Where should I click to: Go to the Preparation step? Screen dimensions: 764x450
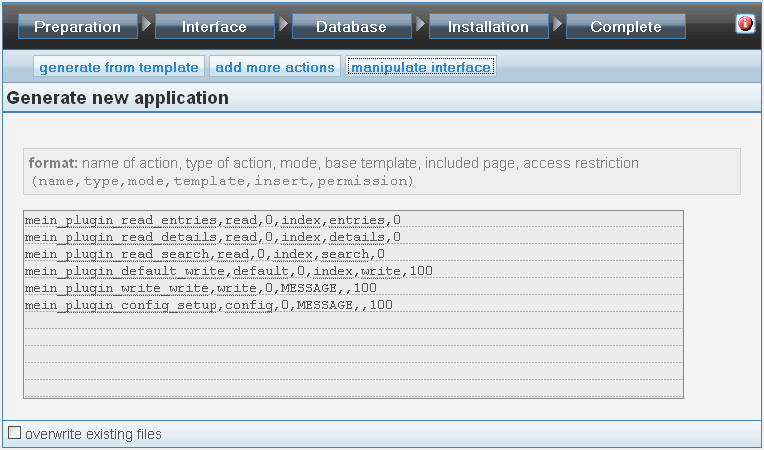(x=78, y=26)
